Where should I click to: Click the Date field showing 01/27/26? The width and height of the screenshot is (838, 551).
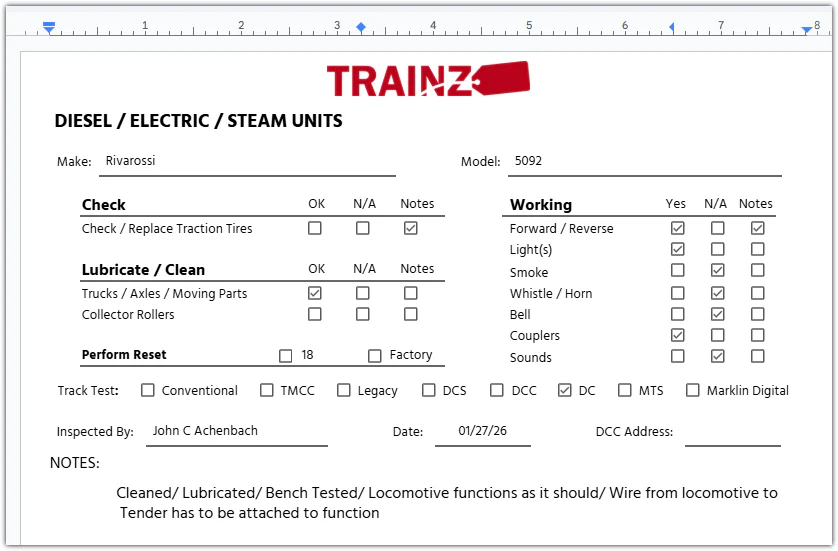point(481,432)
